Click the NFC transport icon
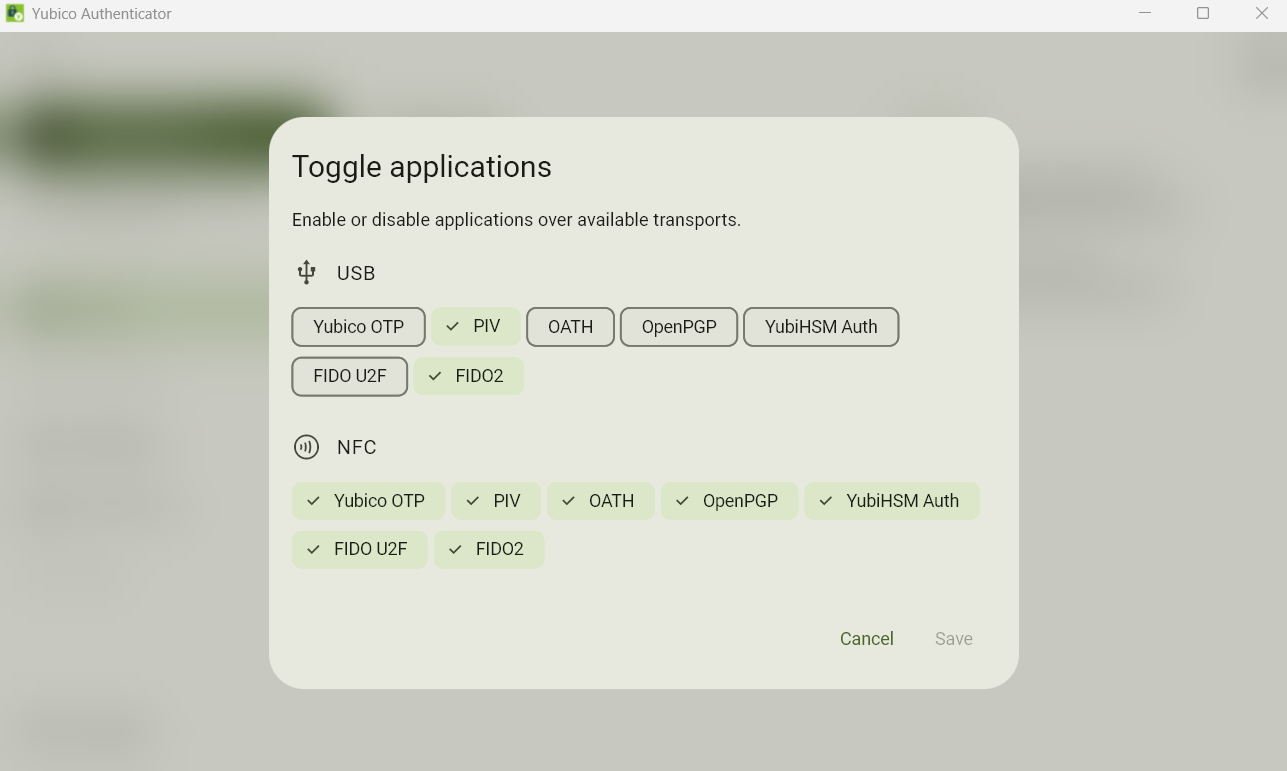The image size is (1287, 771). click(306, 447)
